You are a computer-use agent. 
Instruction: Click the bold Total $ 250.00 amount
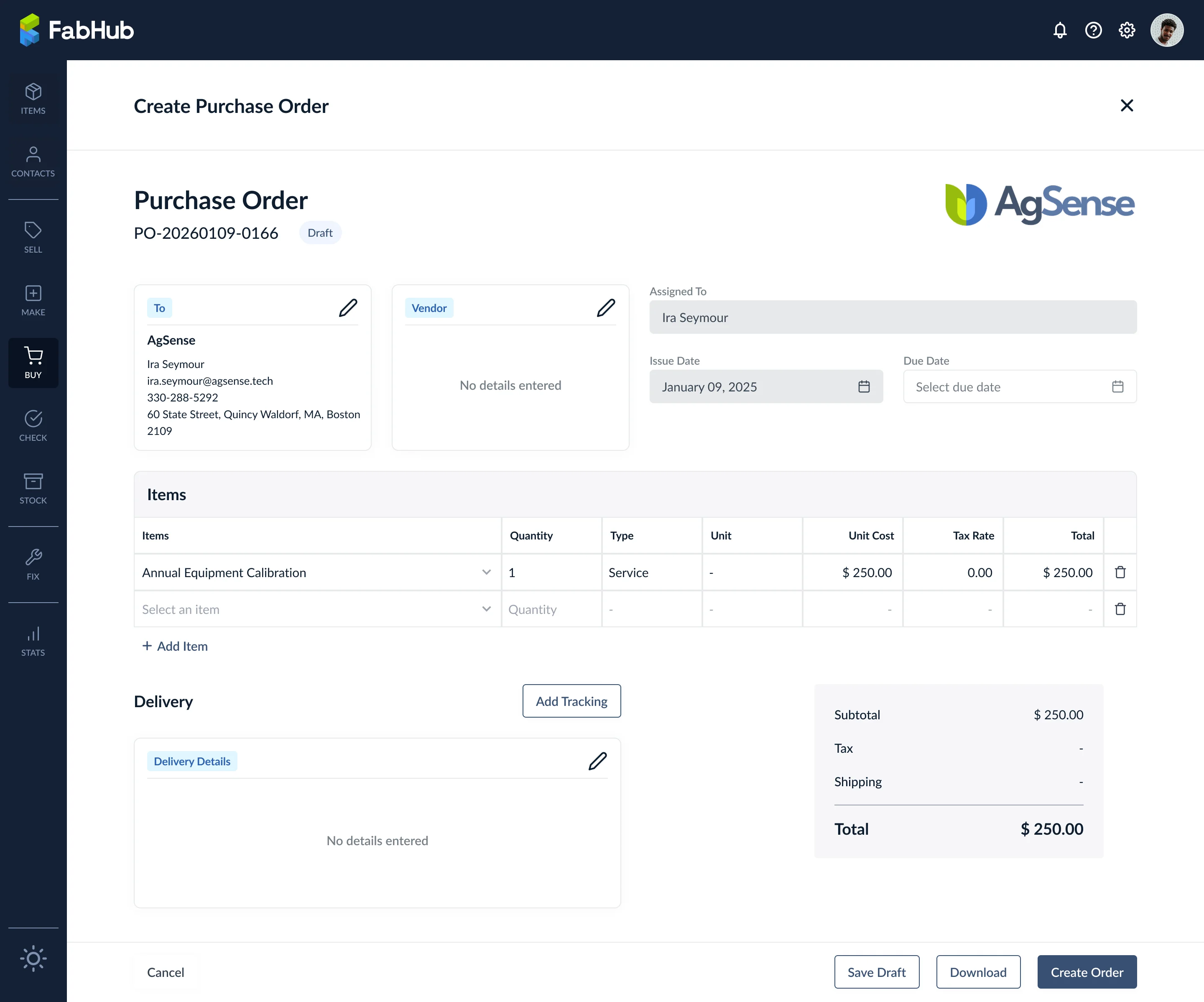1051,829
